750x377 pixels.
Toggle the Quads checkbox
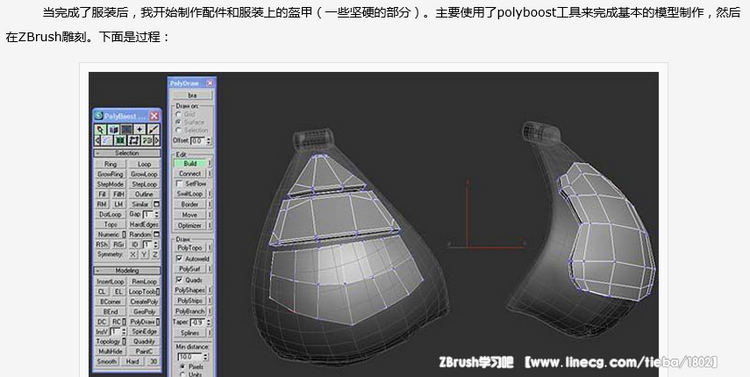point(179,280)
